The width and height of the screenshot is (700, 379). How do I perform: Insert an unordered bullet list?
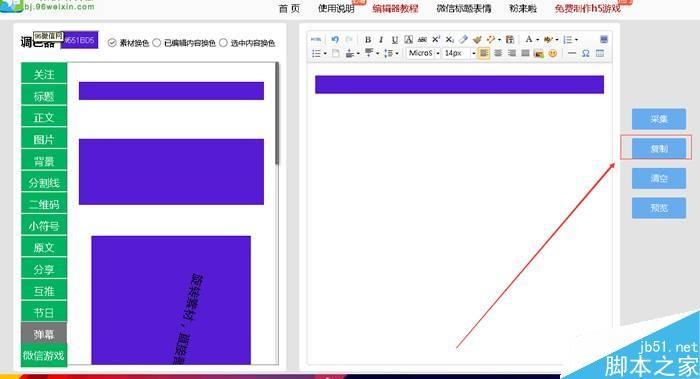pyautogui.click(x=316, y=54)
